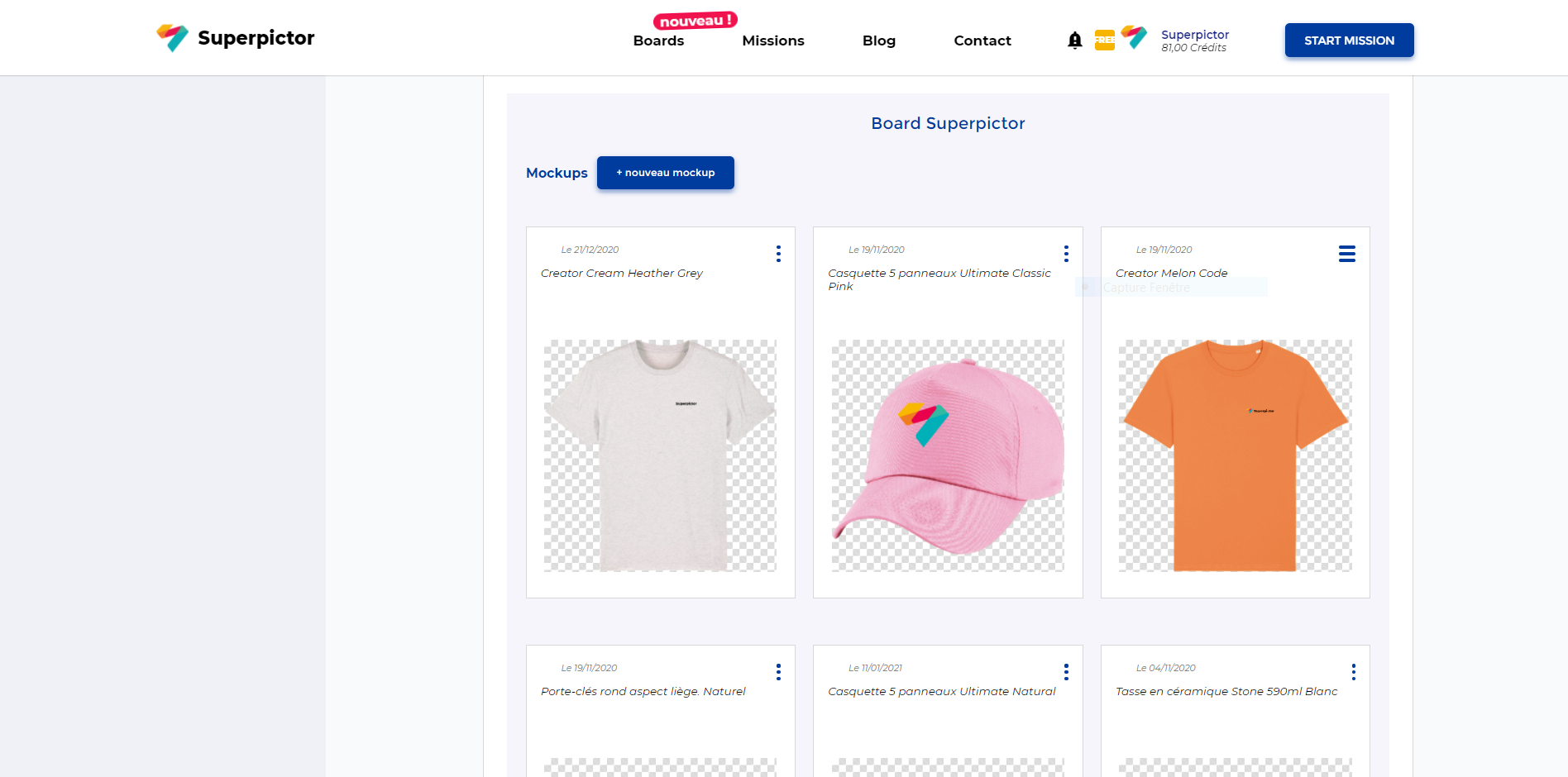This screenshot has width=1568, height=777.
Task: Click the START MISSION button
Action: 1349,41
